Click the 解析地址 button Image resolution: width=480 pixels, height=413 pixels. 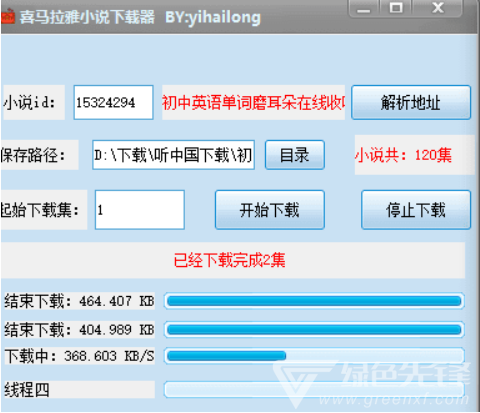[x=411, y=102]
